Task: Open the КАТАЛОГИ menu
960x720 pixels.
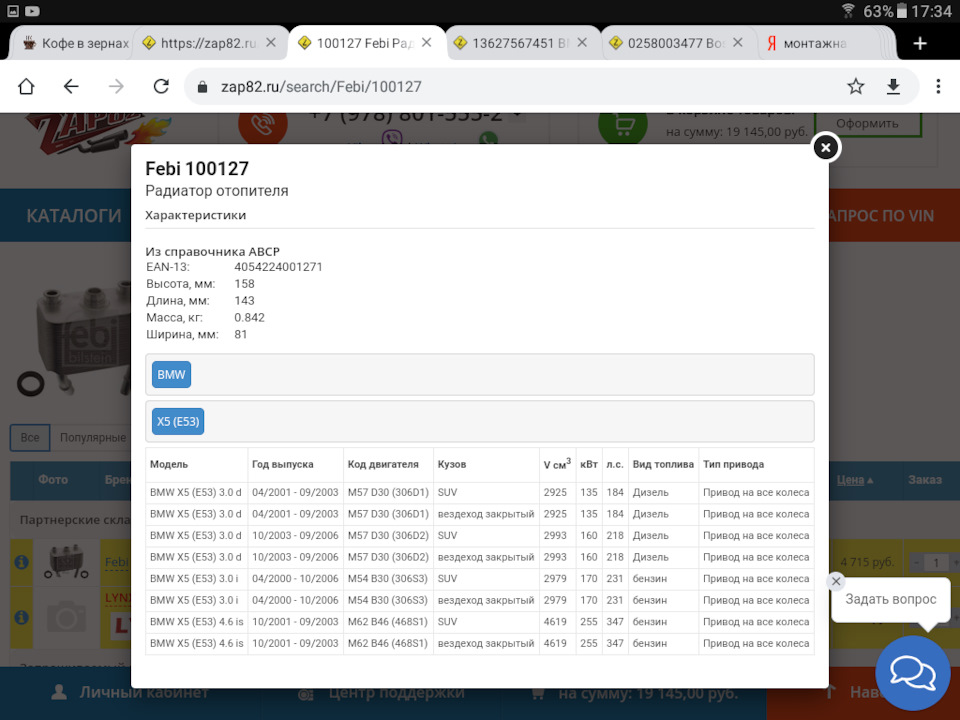Action: click(x=73, y=216)
